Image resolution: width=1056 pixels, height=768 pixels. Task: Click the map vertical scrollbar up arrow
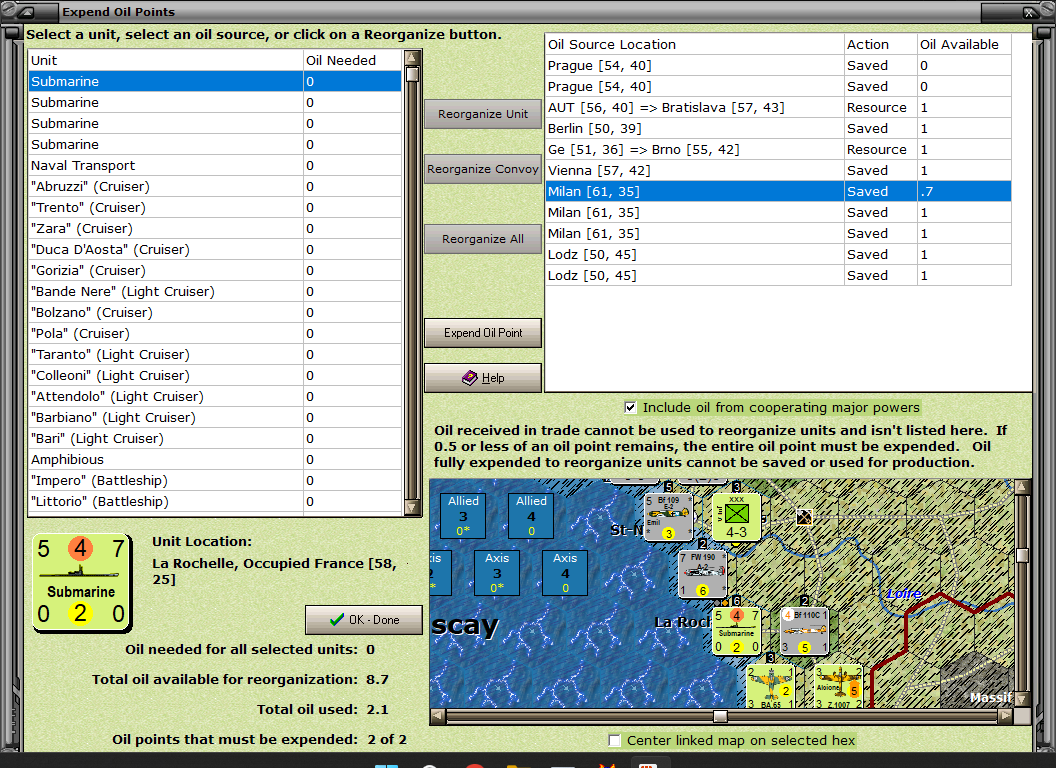(x=1022, y=486)
